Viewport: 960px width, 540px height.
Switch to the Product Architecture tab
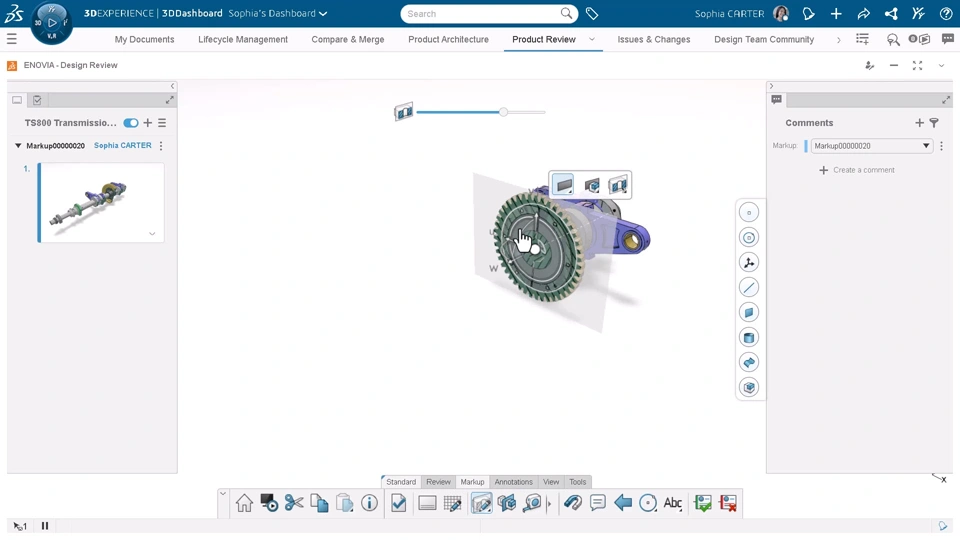[x=448, y=39]
